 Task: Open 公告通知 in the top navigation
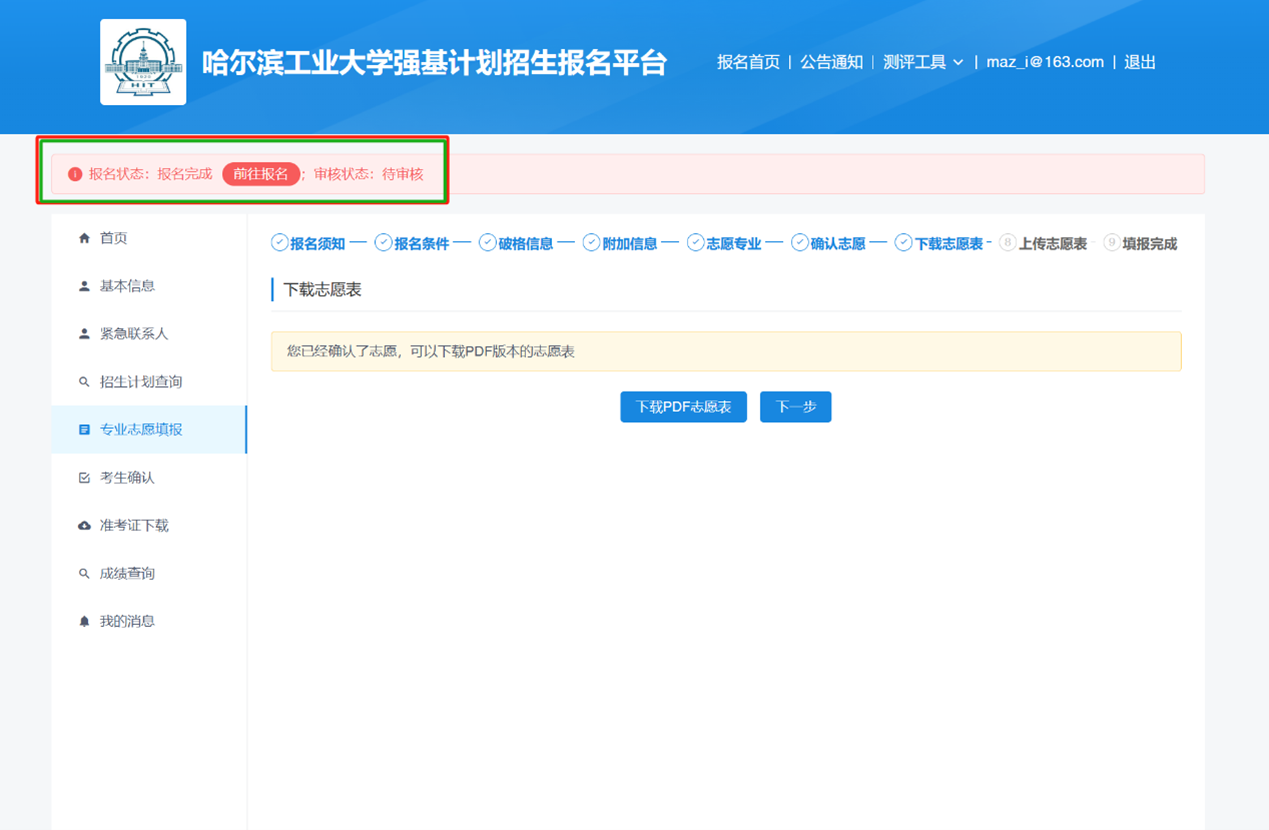(x=831, y=62)
